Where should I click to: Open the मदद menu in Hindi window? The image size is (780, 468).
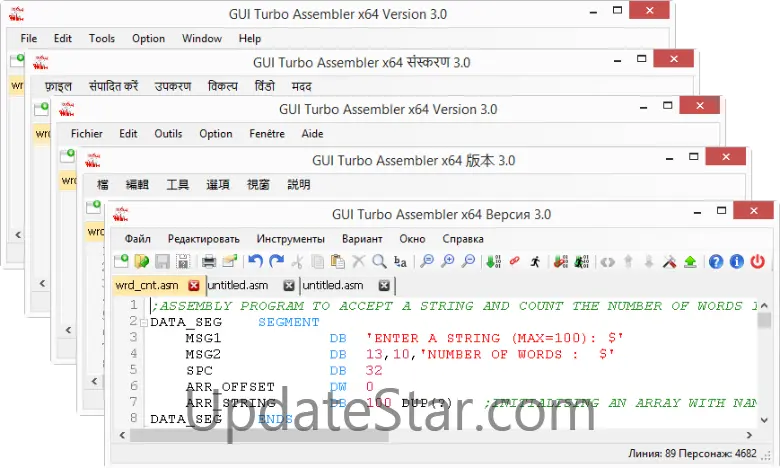click(x=301, y=87)
